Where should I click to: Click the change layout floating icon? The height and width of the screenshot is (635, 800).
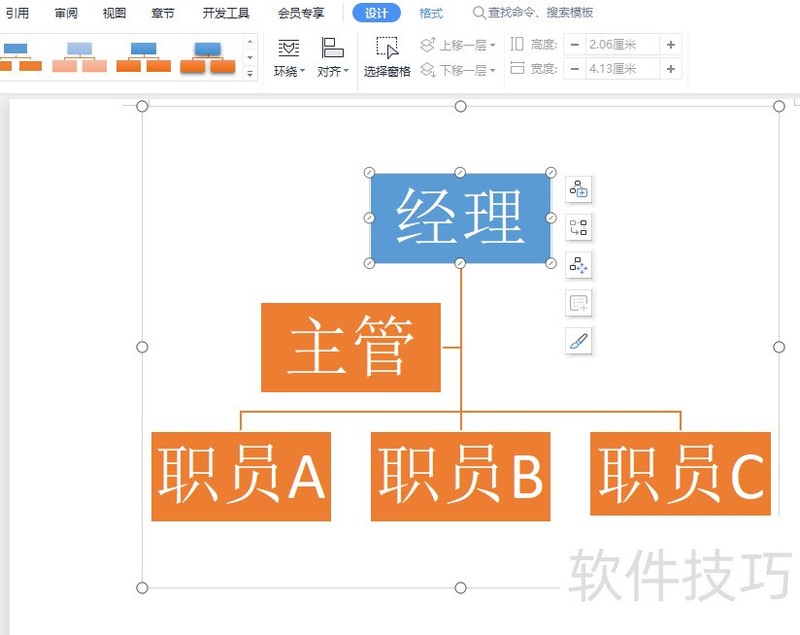tap(578, 228)
